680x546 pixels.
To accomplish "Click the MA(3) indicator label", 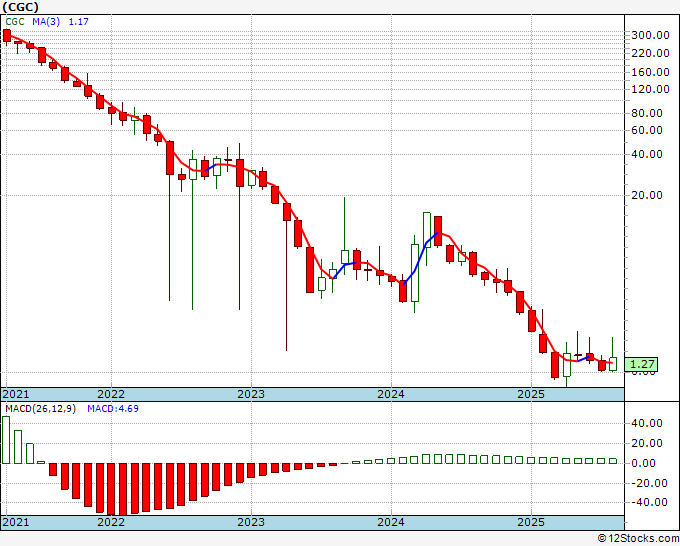I will 46,22.
